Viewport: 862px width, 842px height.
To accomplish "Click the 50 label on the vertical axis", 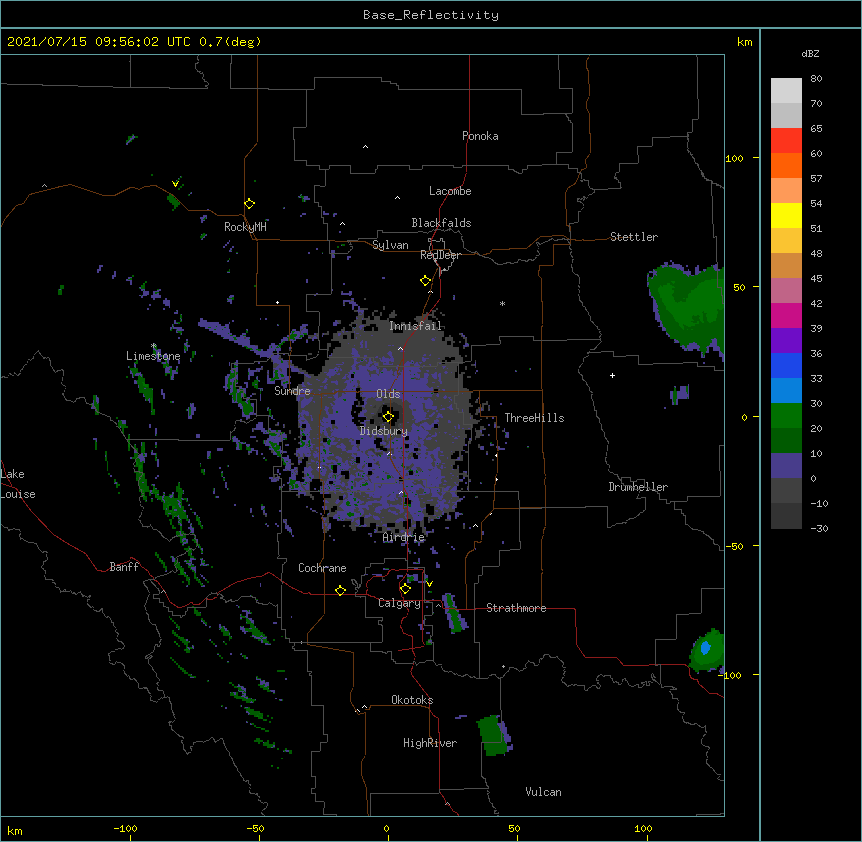I will tap(739, 287).
